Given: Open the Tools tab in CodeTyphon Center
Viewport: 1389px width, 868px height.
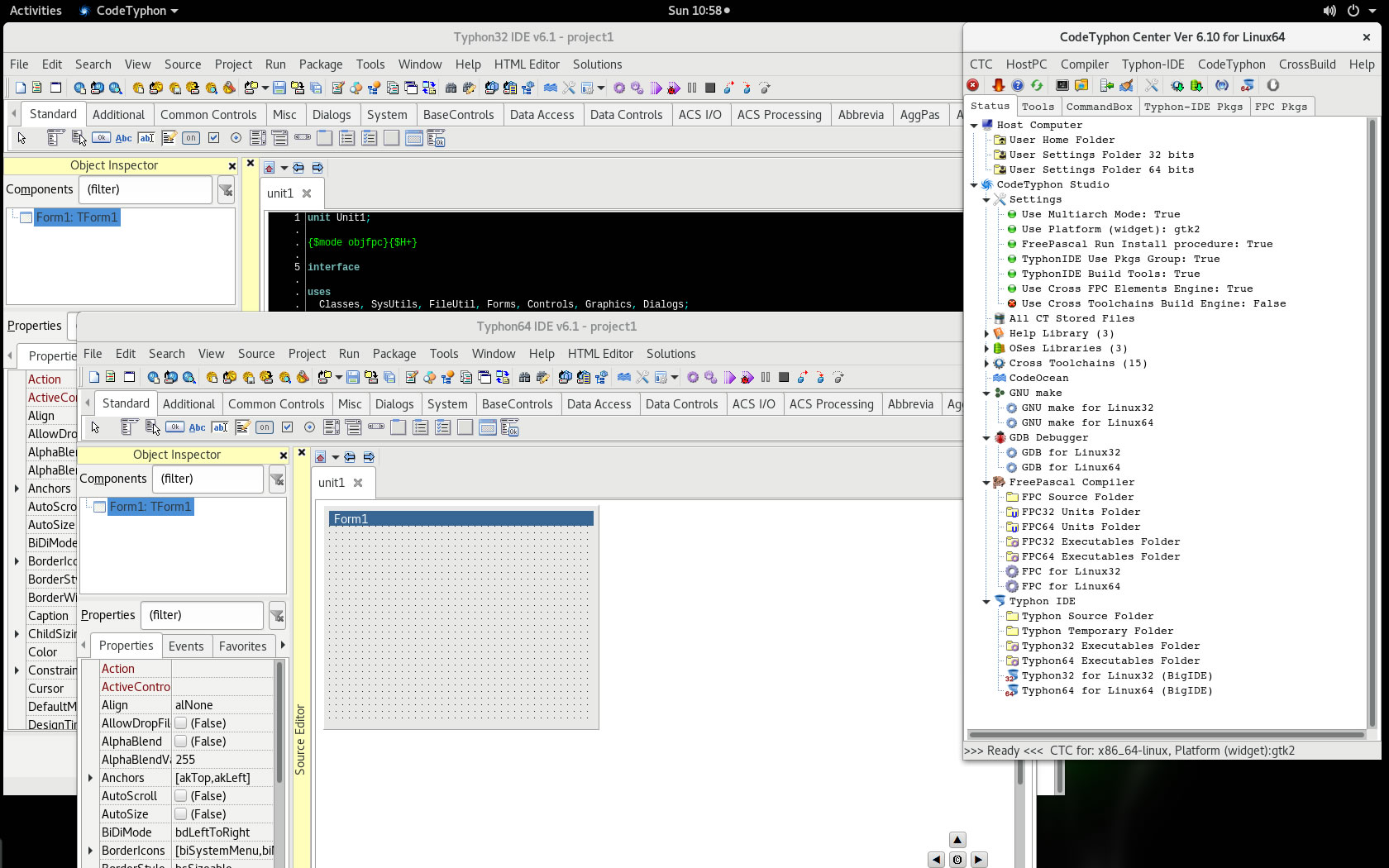Looking at the screenshot, I should point(1038,107).
